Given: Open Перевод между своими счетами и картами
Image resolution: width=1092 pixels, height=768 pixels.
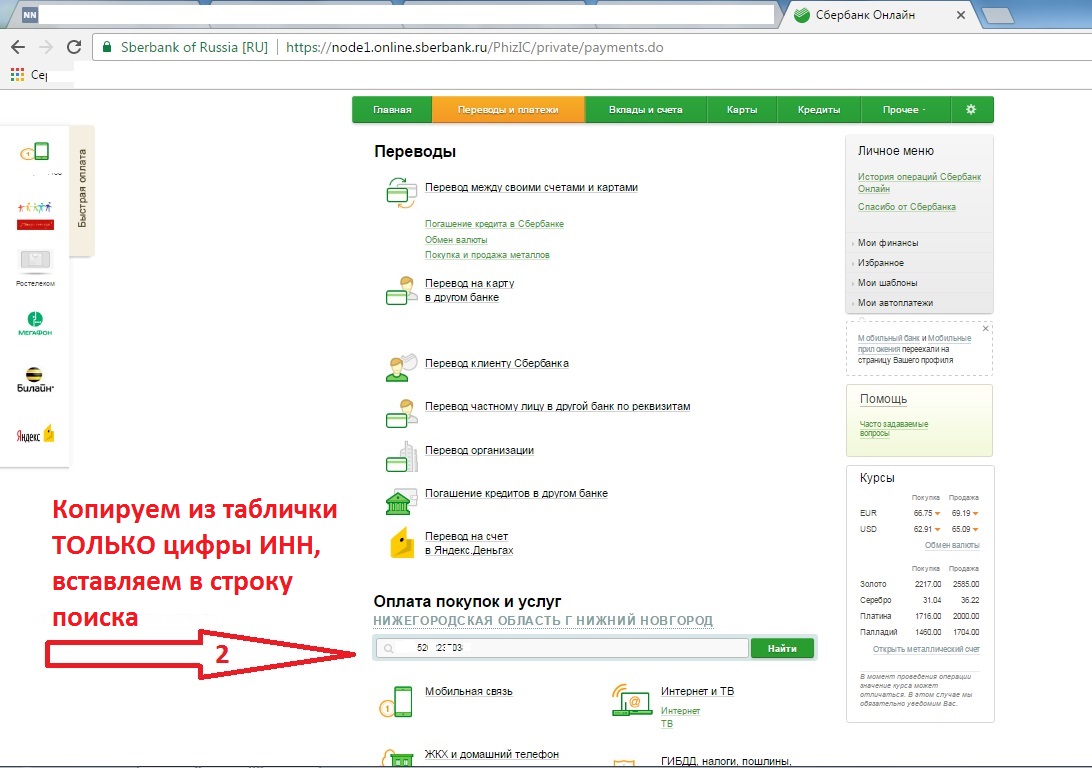Looking at the screenshot, I should coord(531,187).
